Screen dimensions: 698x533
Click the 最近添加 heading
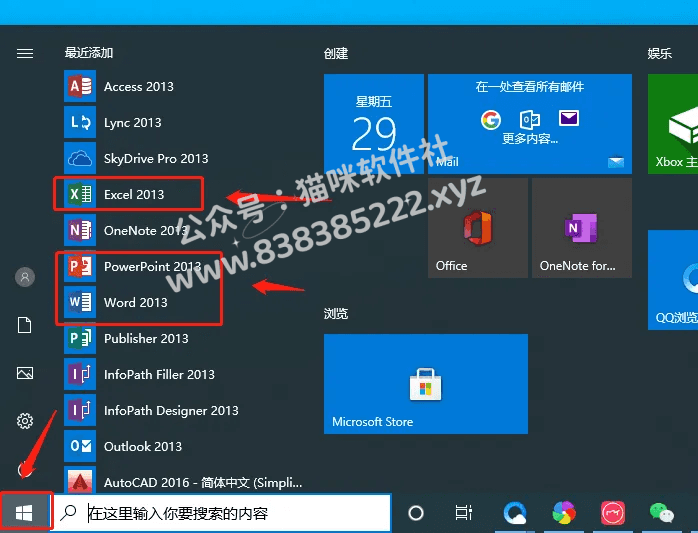click(89, 53)
